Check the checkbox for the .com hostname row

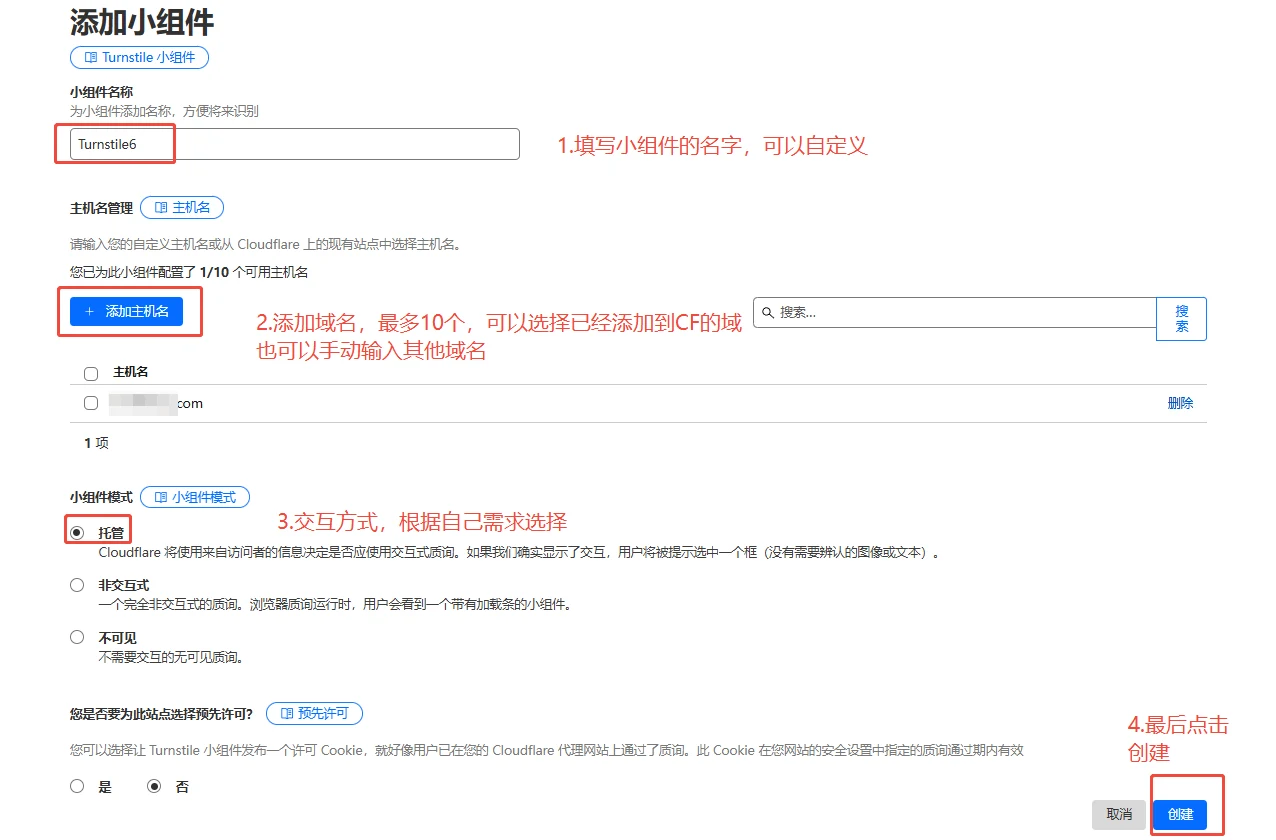click(x=91, y=403)
